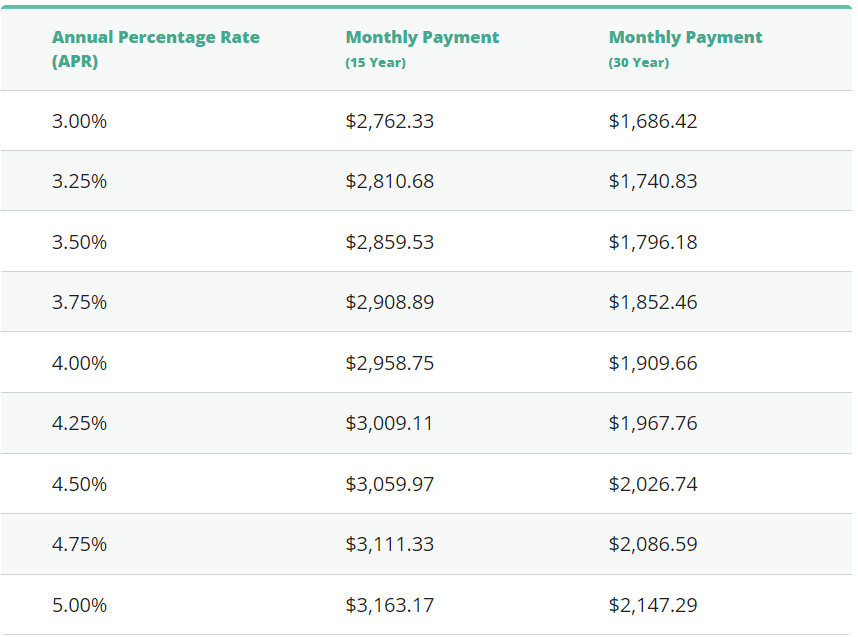
Task: Select the $1,852.46 30-year payment
Action: (652, 302)
